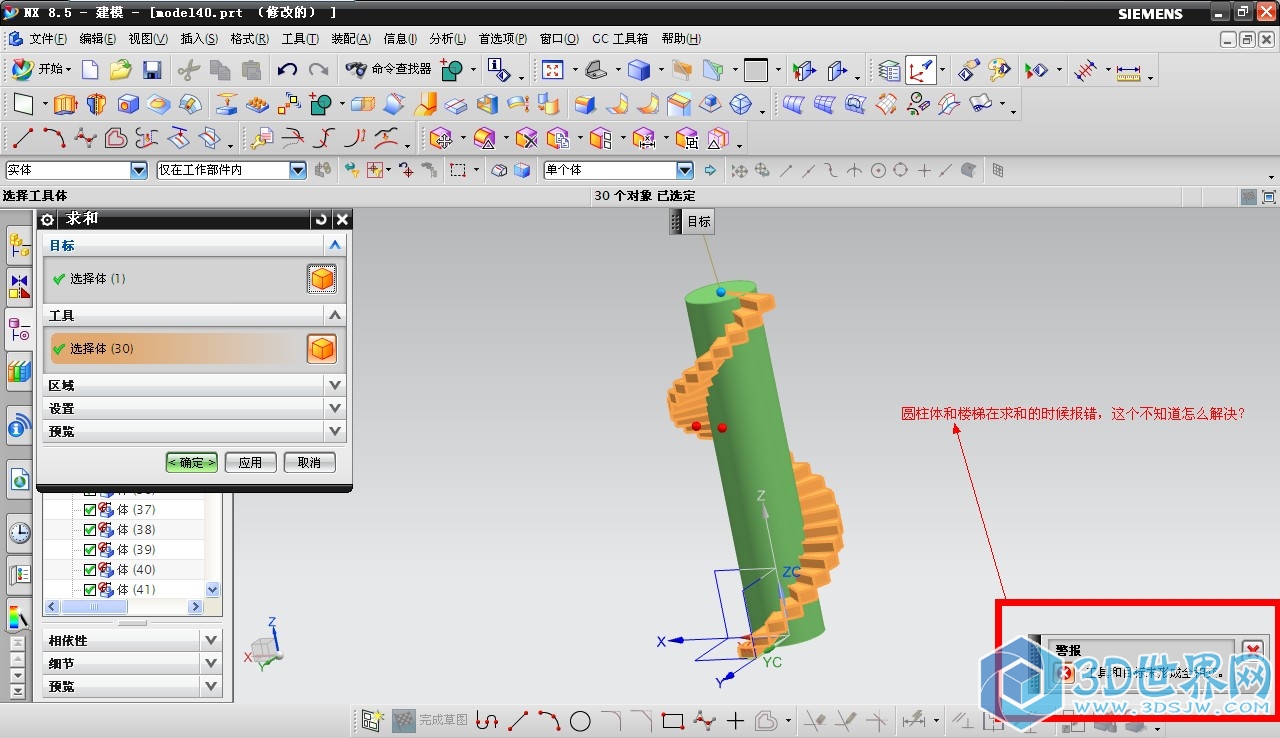Click the Redo arrow icon

coord(319,70)
